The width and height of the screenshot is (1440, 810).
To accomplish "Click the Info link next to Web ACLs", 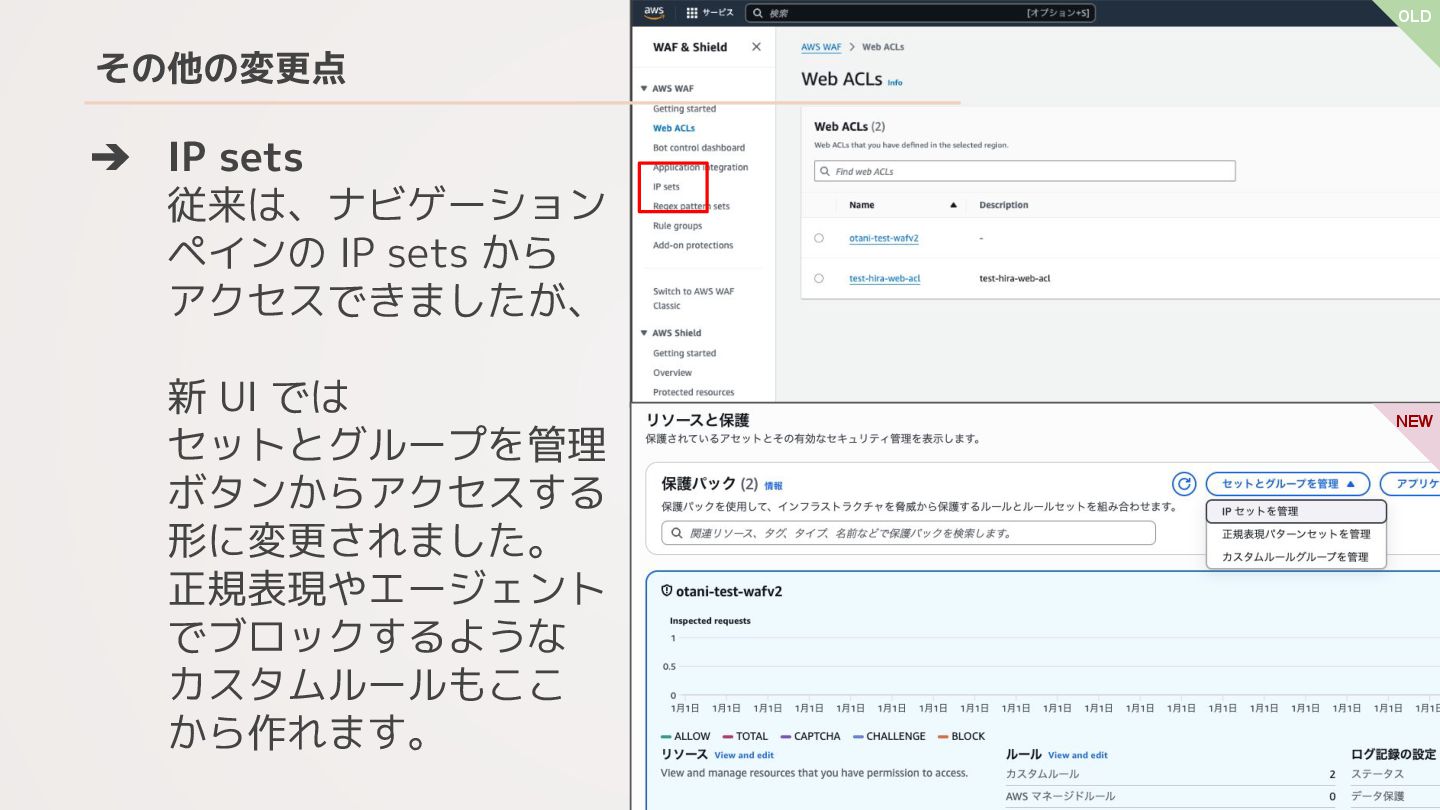I will [895, 83].
